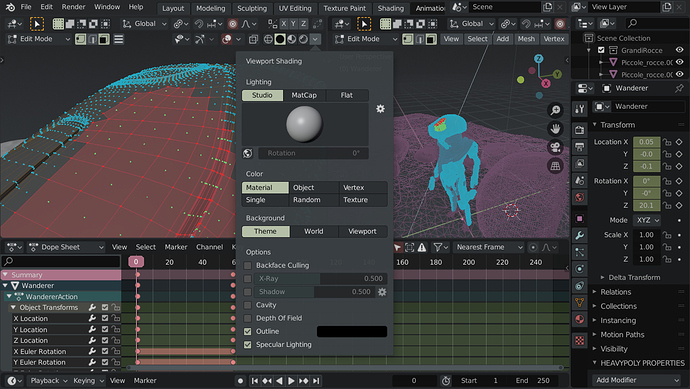
Task: Toggle X-ray icon in left viewport header
Action: click(253, 39)
